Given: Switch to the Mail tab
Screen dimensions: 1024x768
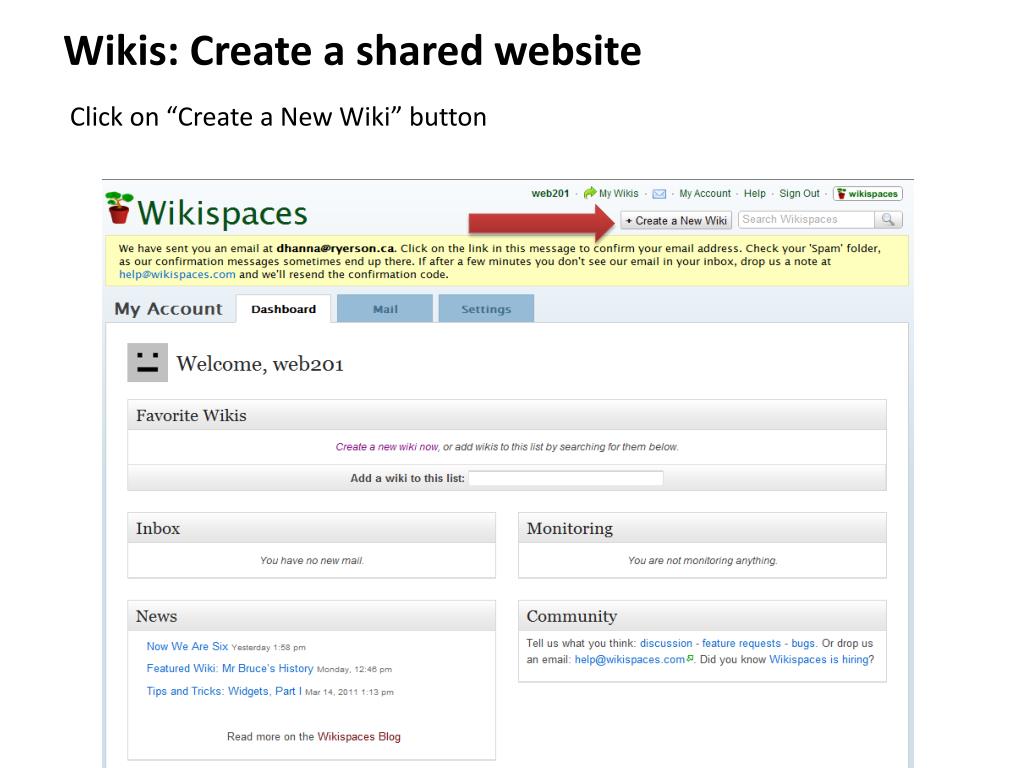Looking at the screenshot, I should point(385,309).
